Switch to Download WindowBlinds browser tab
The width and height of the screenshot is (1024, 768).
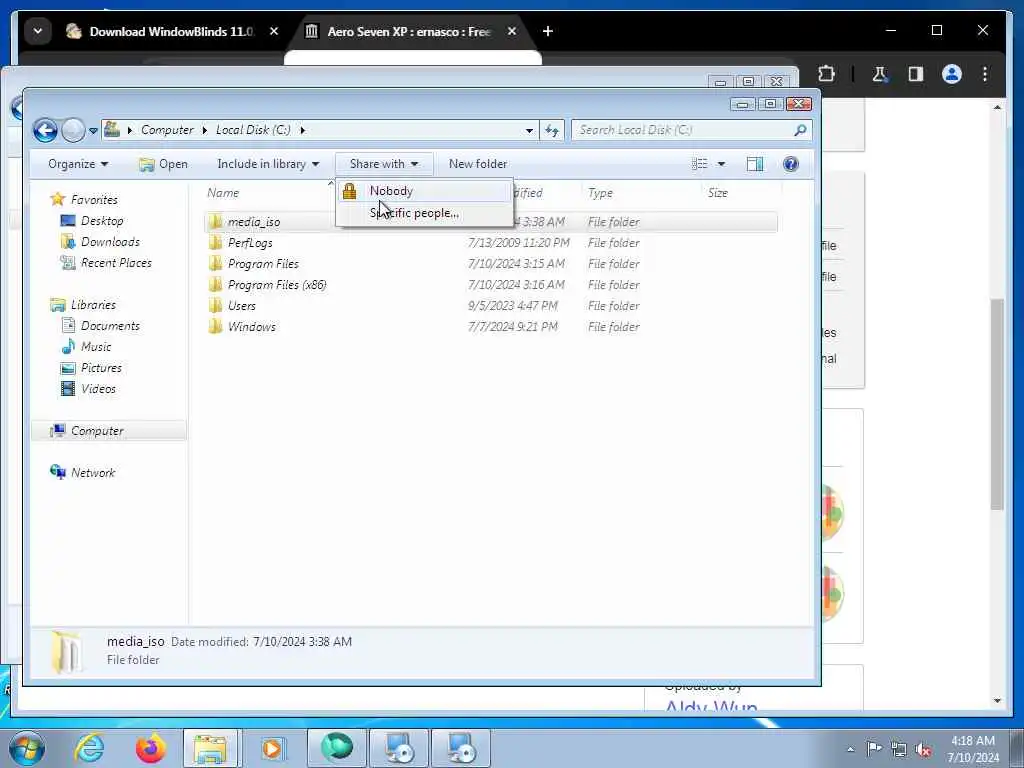point(170,31)
